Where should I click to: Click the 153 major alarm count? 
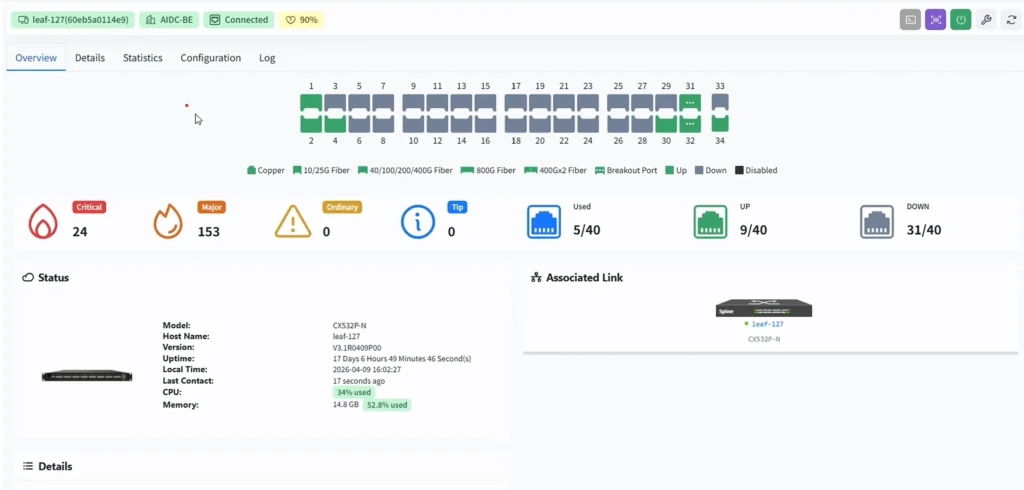209,232
